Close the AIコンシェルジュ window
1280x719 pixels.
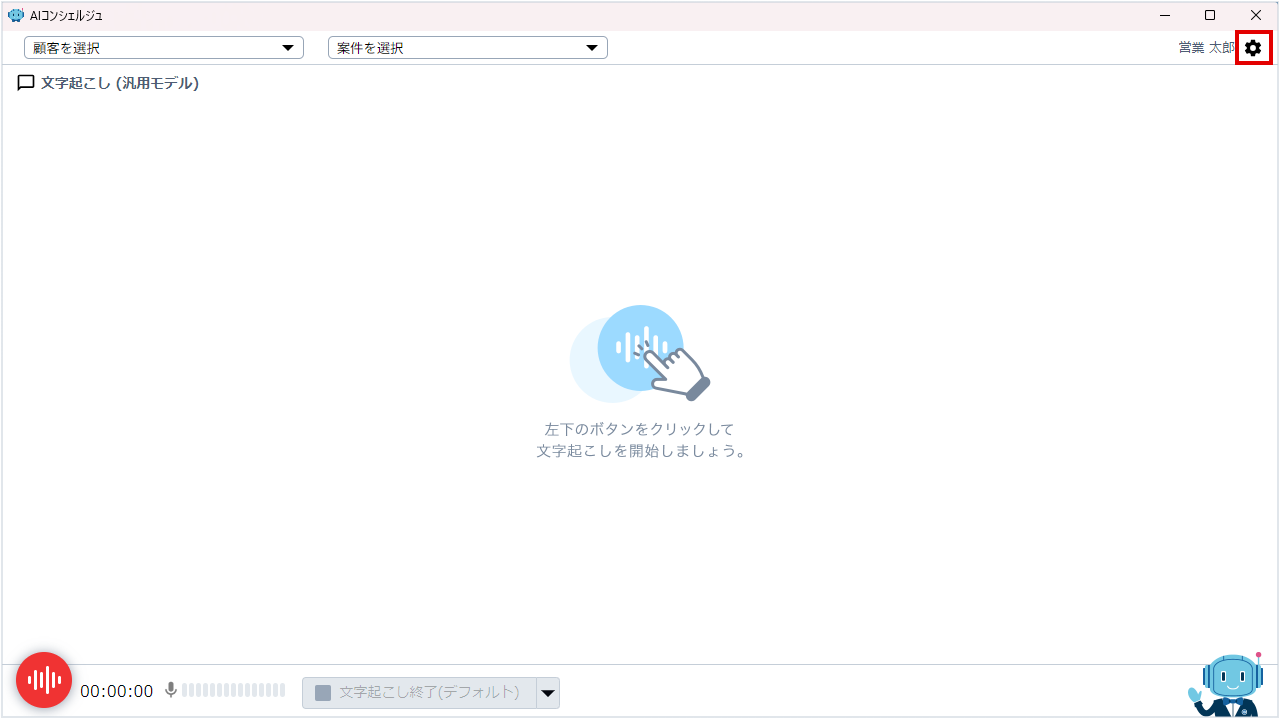1256,15
